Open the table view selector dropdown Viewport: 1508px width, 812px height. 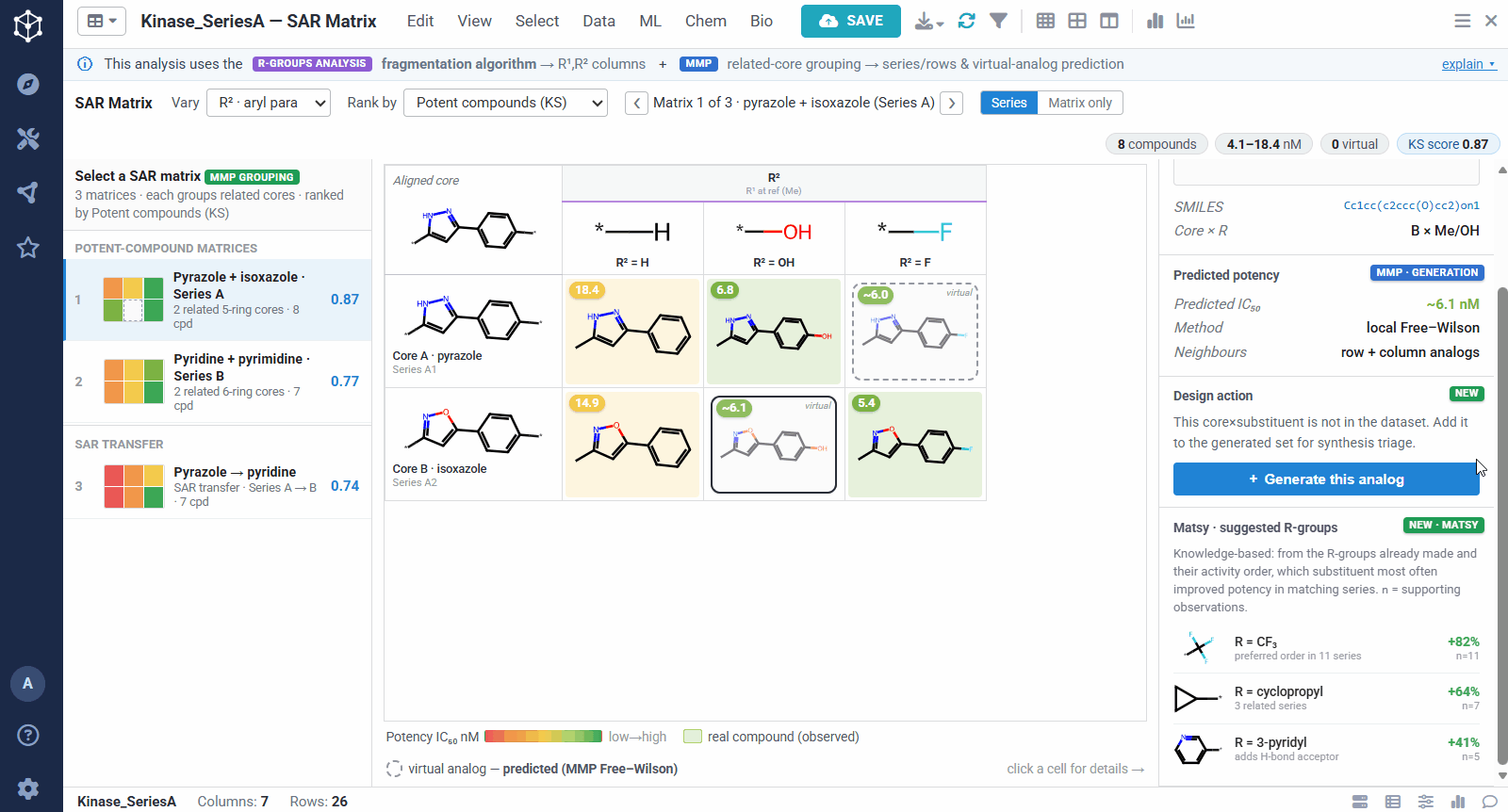[101, 21]
